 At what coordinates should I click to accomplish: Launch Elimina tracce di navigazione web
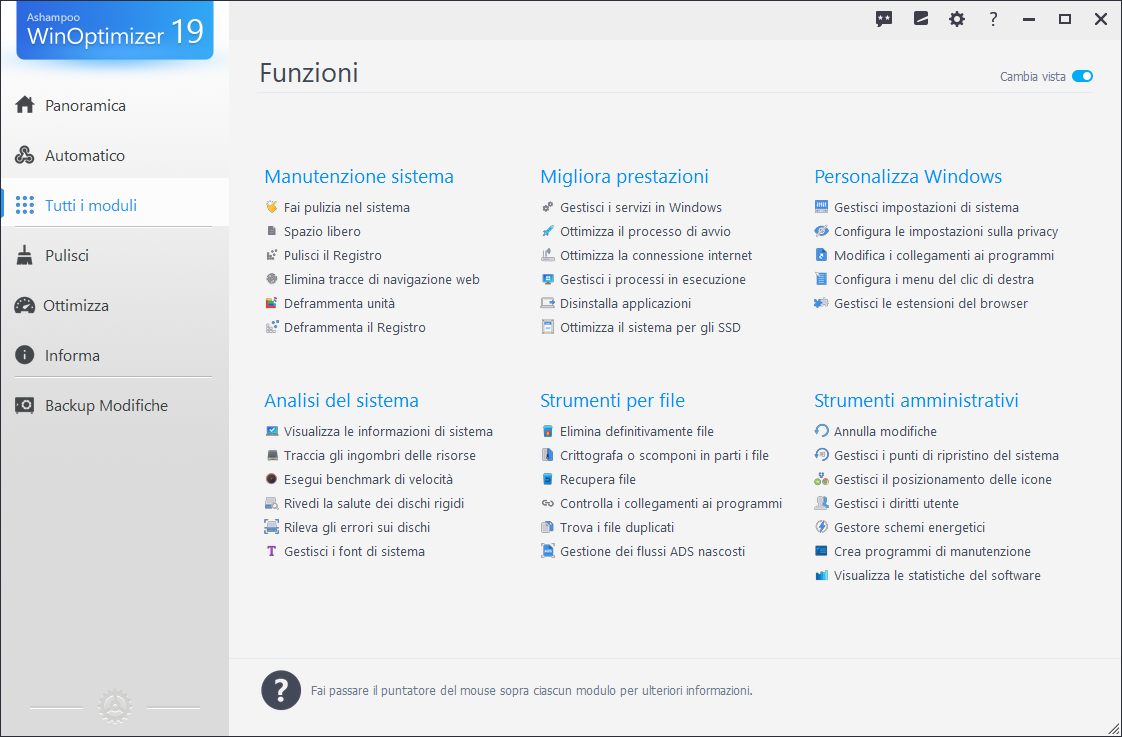381,280
